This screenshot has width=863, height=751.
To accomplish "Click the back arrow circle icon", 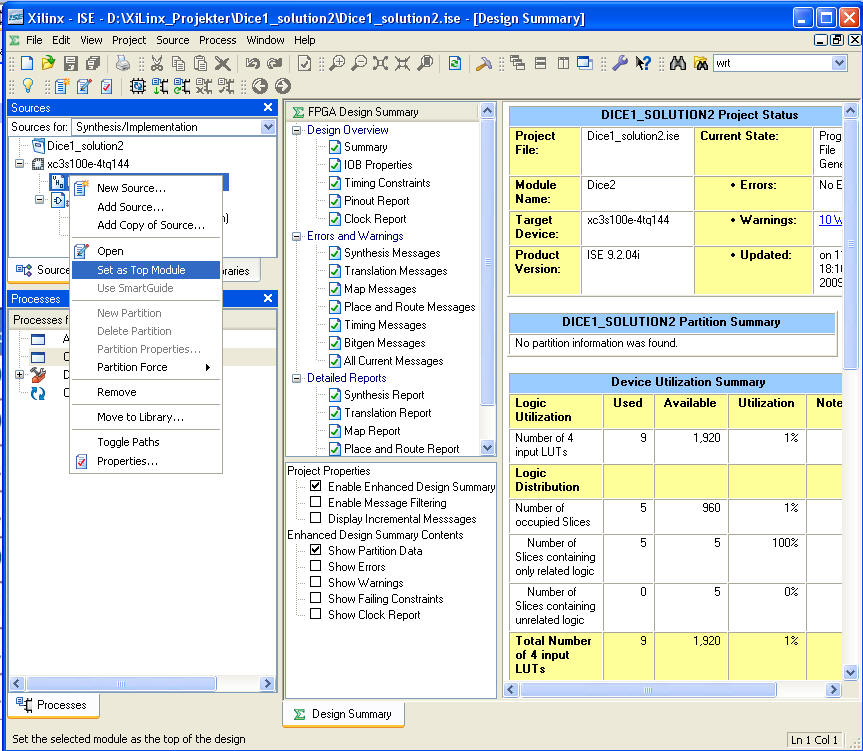I will pos(260,86).
